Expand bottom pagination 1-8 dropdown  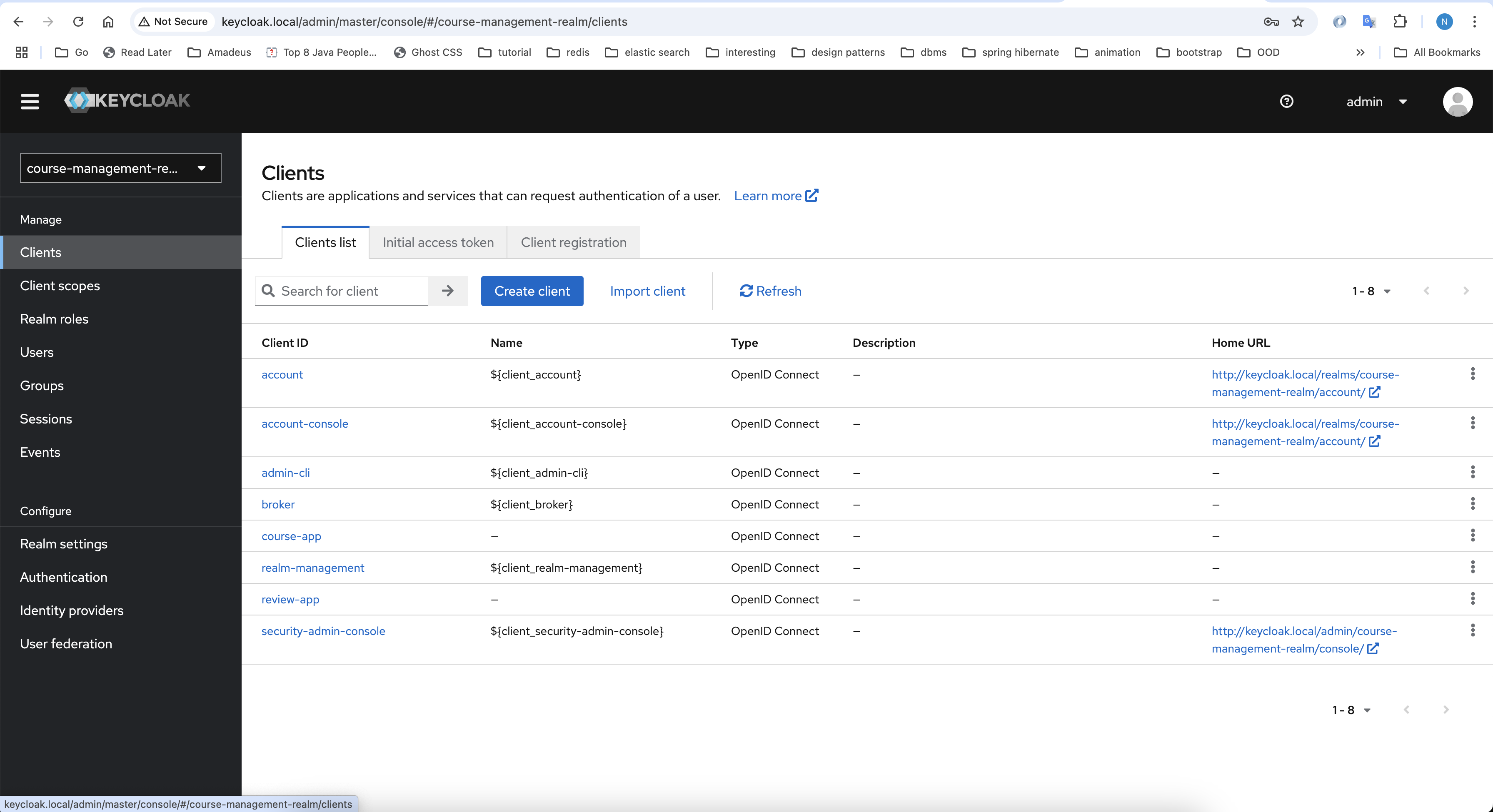point(1351,710)
